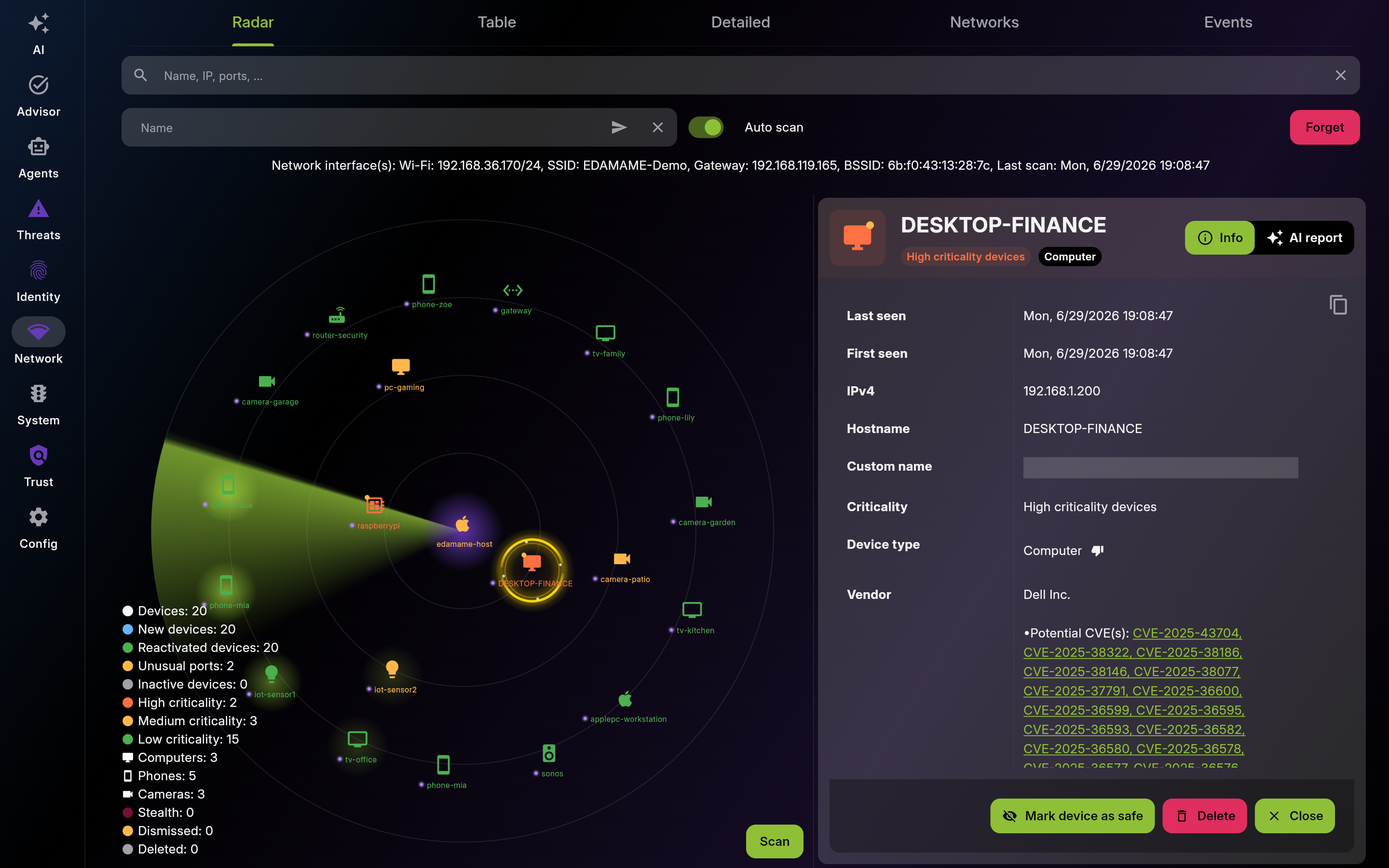Image resolution: width=1389 pixels, height=868 pixels.
Task: Clear the search field with X icon
Action: click(1340, 75)
